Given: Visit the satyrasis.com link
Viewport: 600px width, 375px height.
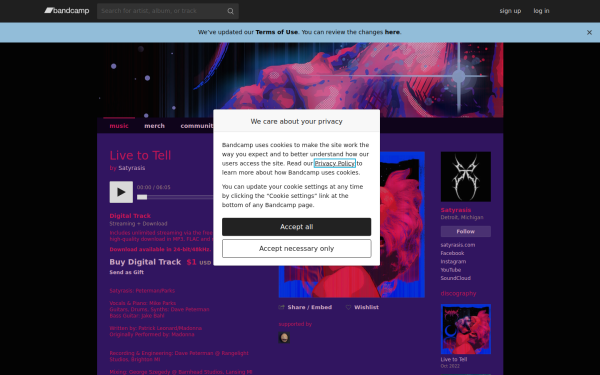Looking at the screenshot, I should coord(458,245).
